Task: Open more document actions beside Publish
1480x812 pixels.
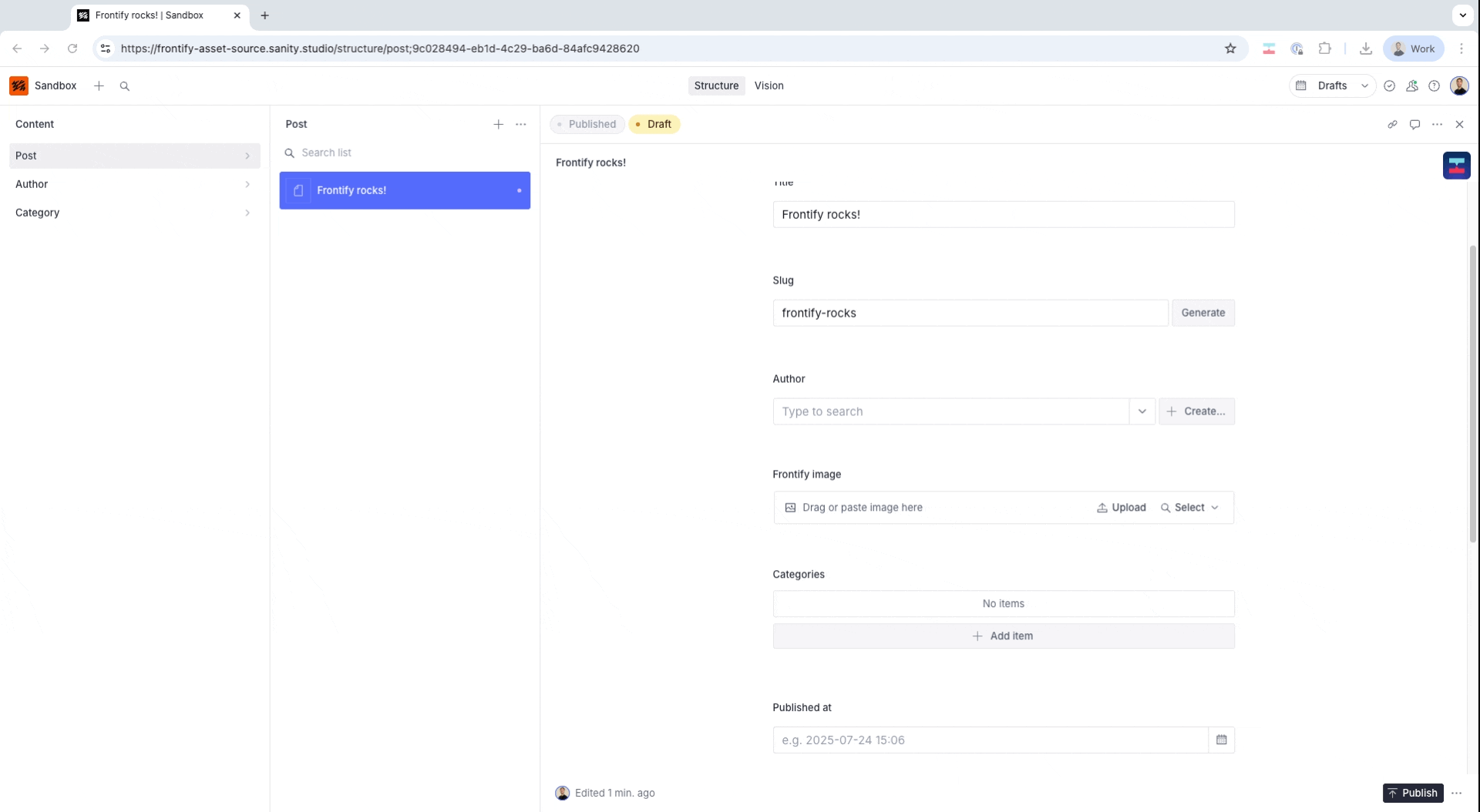Action: point(1456,793)
